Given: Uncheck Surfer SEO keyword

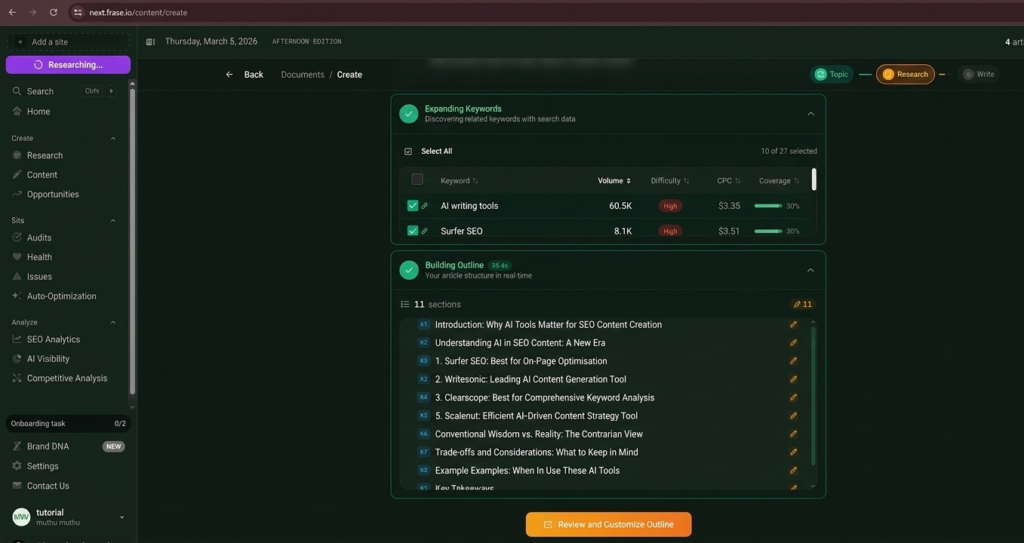Looking at the screenshot, I should [413, 231].
